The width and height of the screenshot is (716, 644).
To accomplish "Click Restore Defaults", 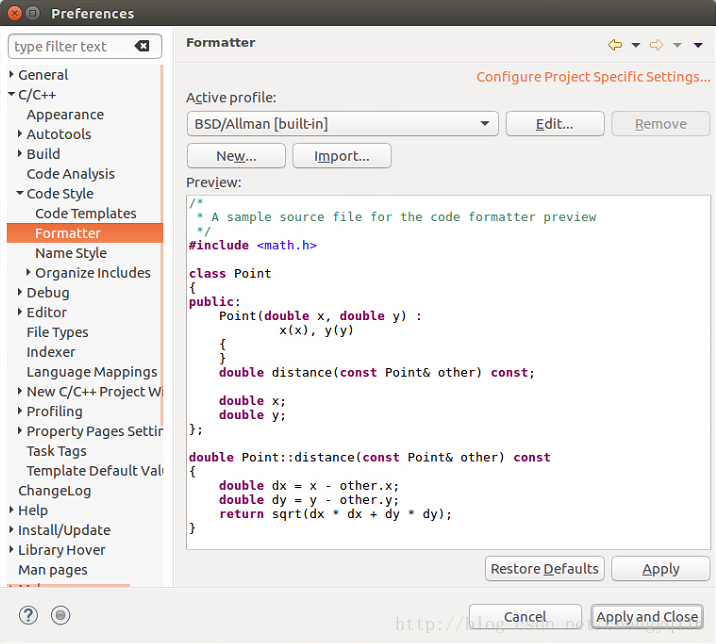I will 545,569.
